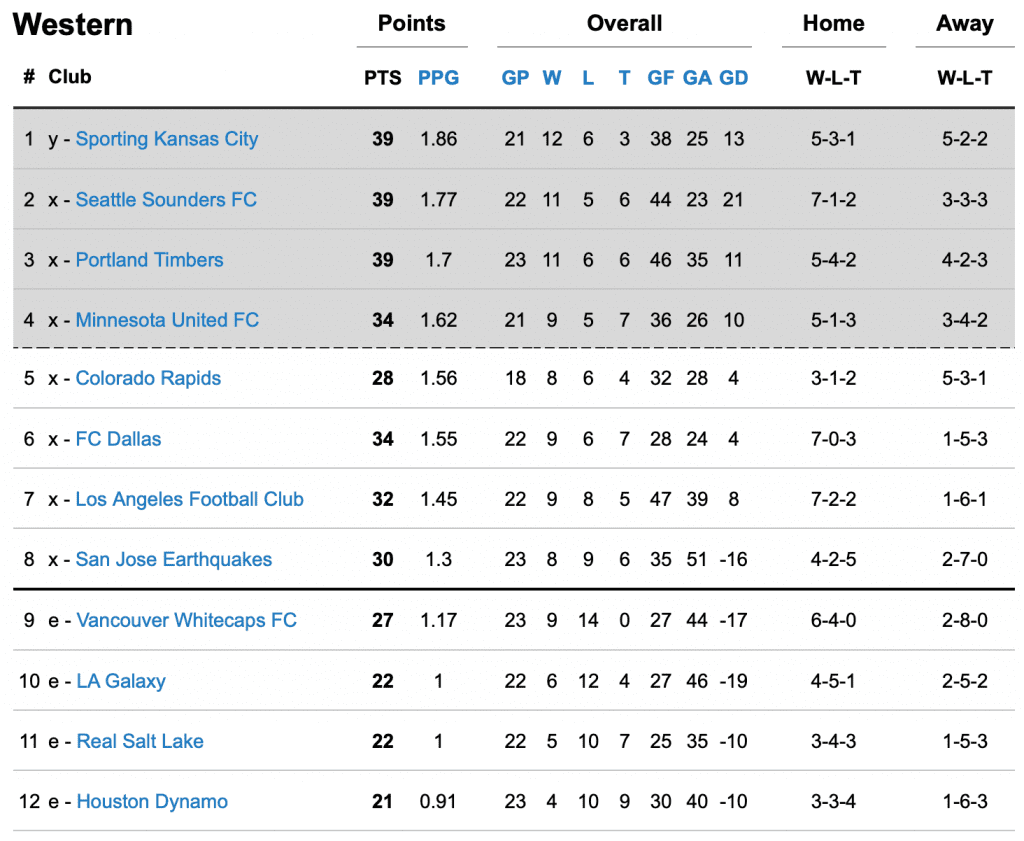Sort by GD goal difference header
This screenshot has width=1024, height=841.
click(x=733, y=78)
